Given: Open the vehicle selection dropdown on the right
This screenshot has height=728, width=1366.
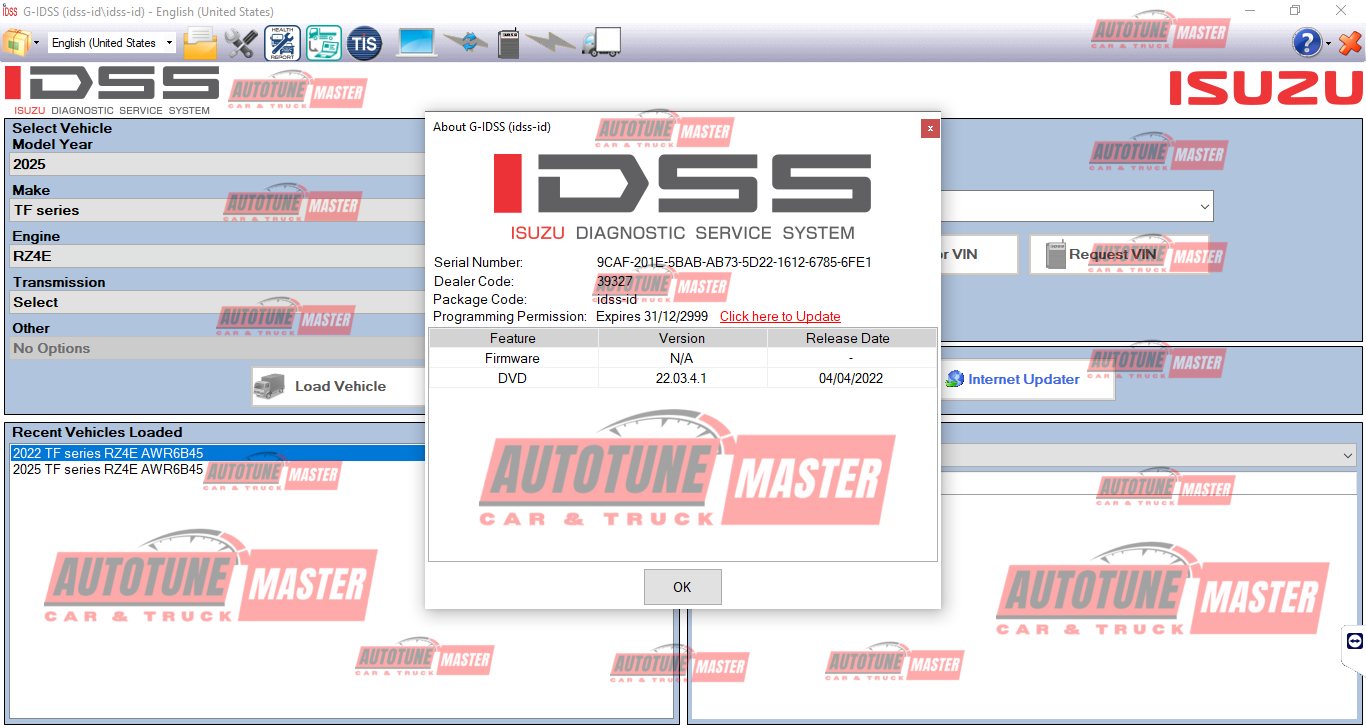Looking at the screenshot, I should pos(1203,206).
